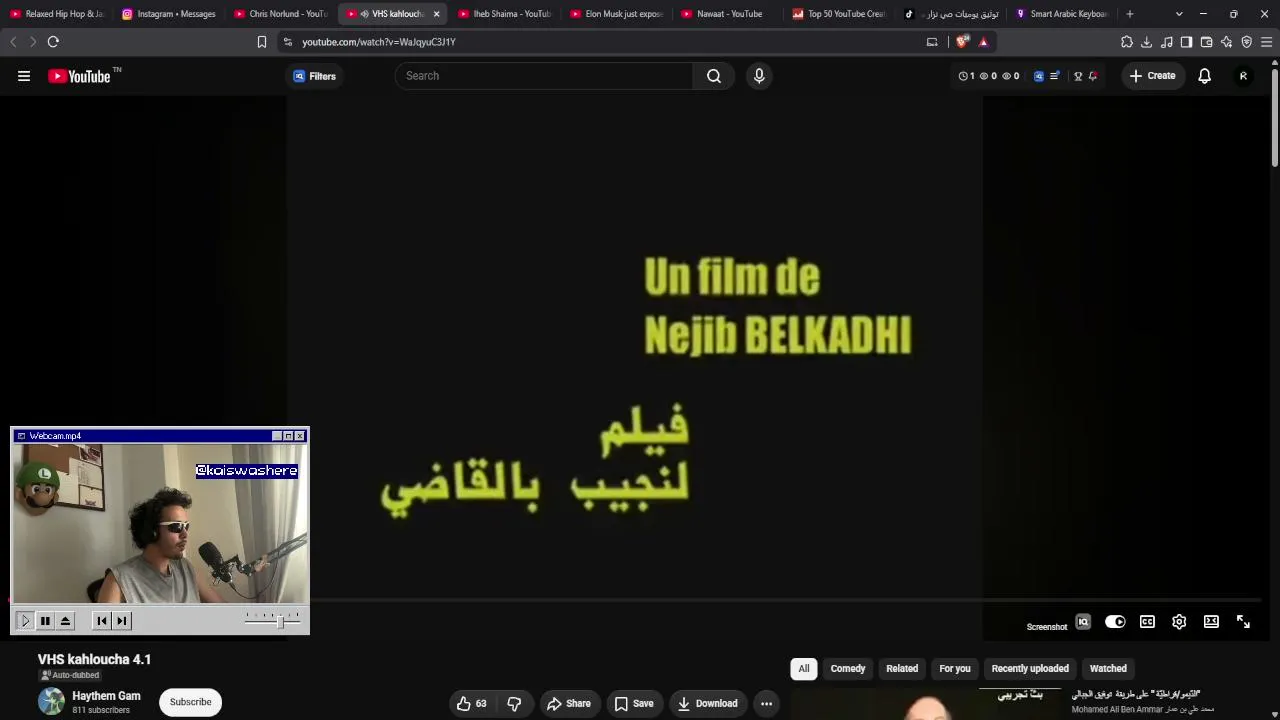Show browser downloads
Image resolution: width=1280 pixels, height=720 pixels.
(1147, 42)
